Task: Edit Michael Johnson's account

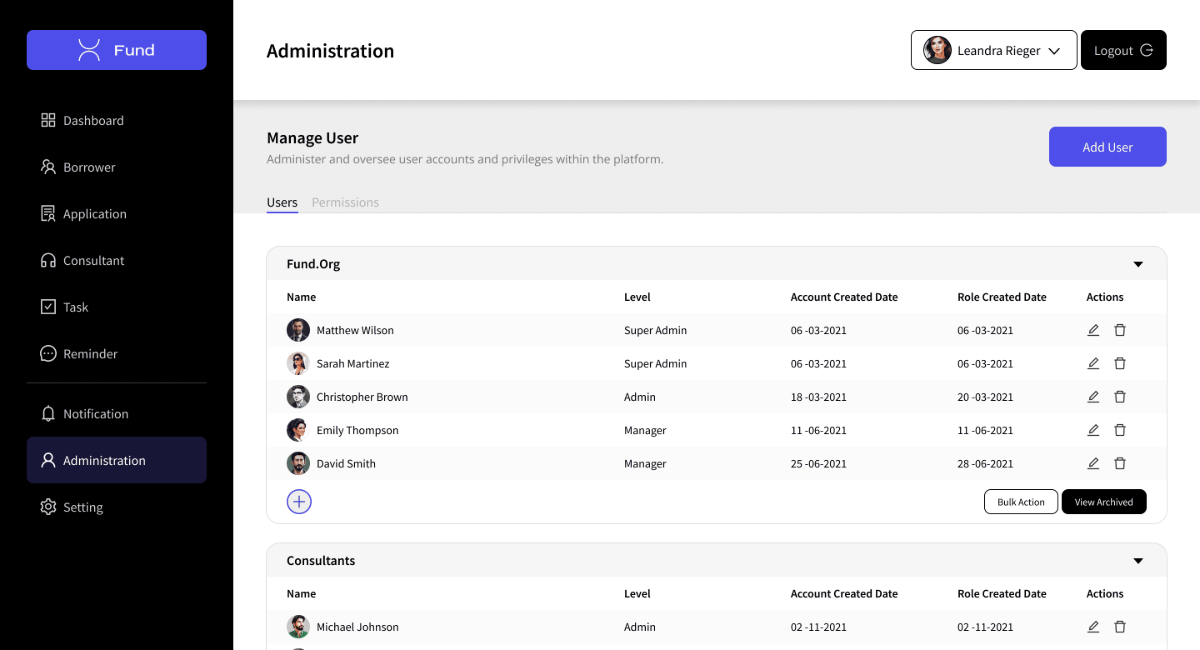Action: [1093, 627]
